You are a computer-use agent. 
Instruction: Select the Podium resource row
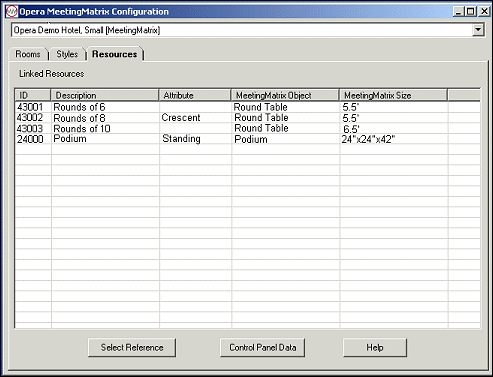(x=248, y=139)
